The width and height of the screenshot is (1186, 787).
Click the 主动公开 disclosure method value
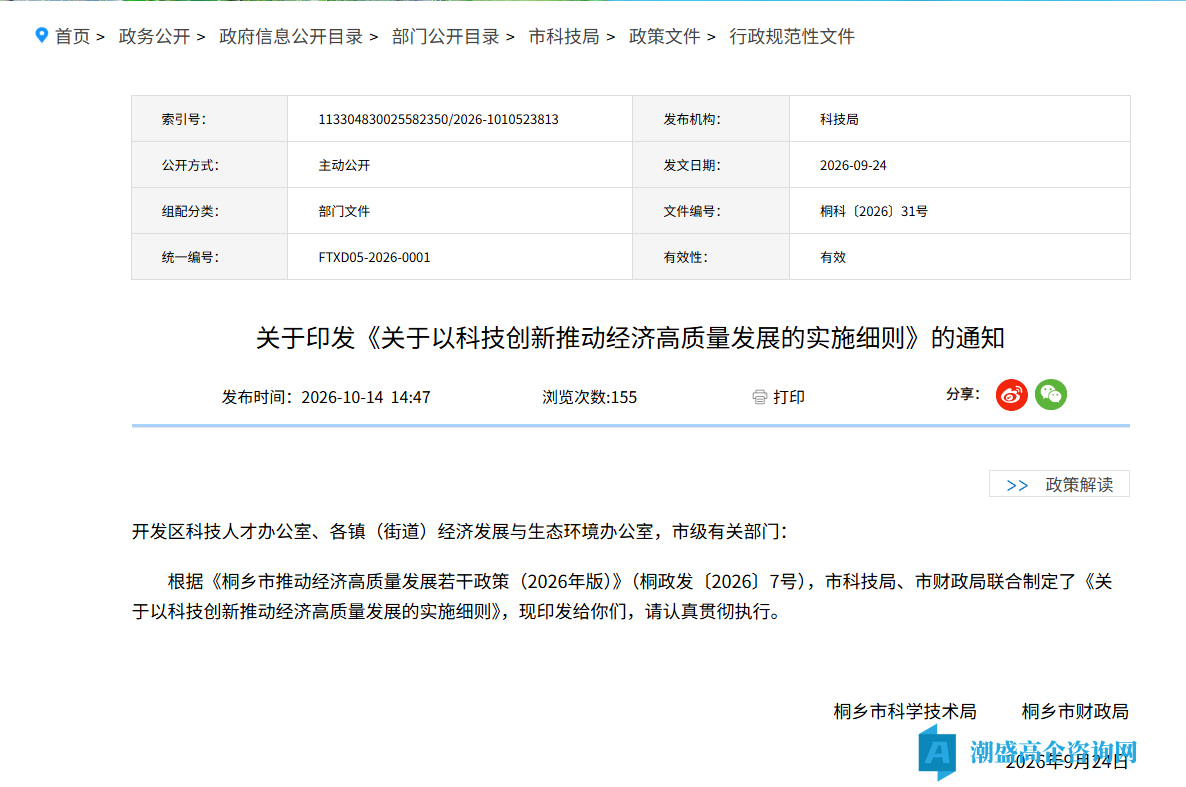click(344, 166)
